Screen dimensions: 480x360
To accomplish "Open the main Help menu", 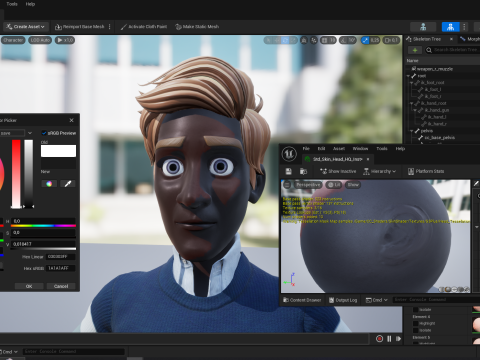I will coord(30,4).
